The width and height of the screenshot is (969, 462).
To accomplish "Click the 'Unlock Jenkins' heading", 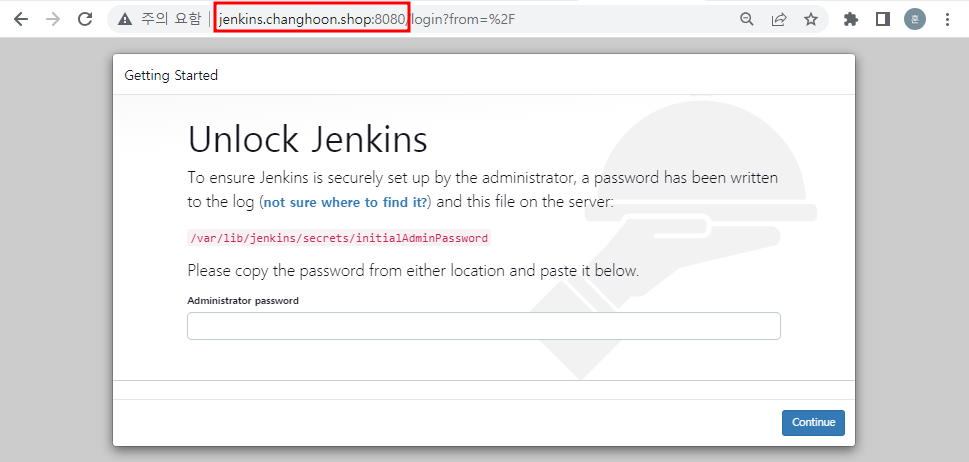I will (x=308, y=140).
